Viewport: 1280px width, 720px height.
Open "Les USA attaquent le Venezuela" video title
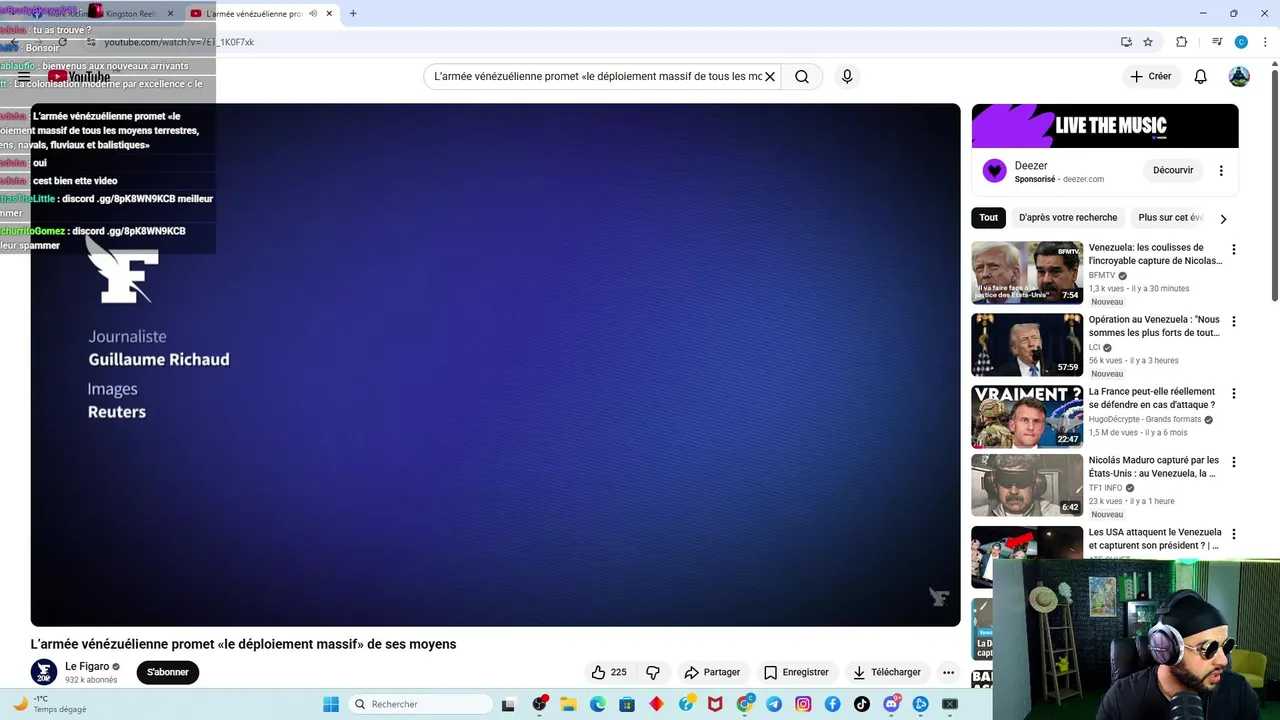pos(1155,539)
